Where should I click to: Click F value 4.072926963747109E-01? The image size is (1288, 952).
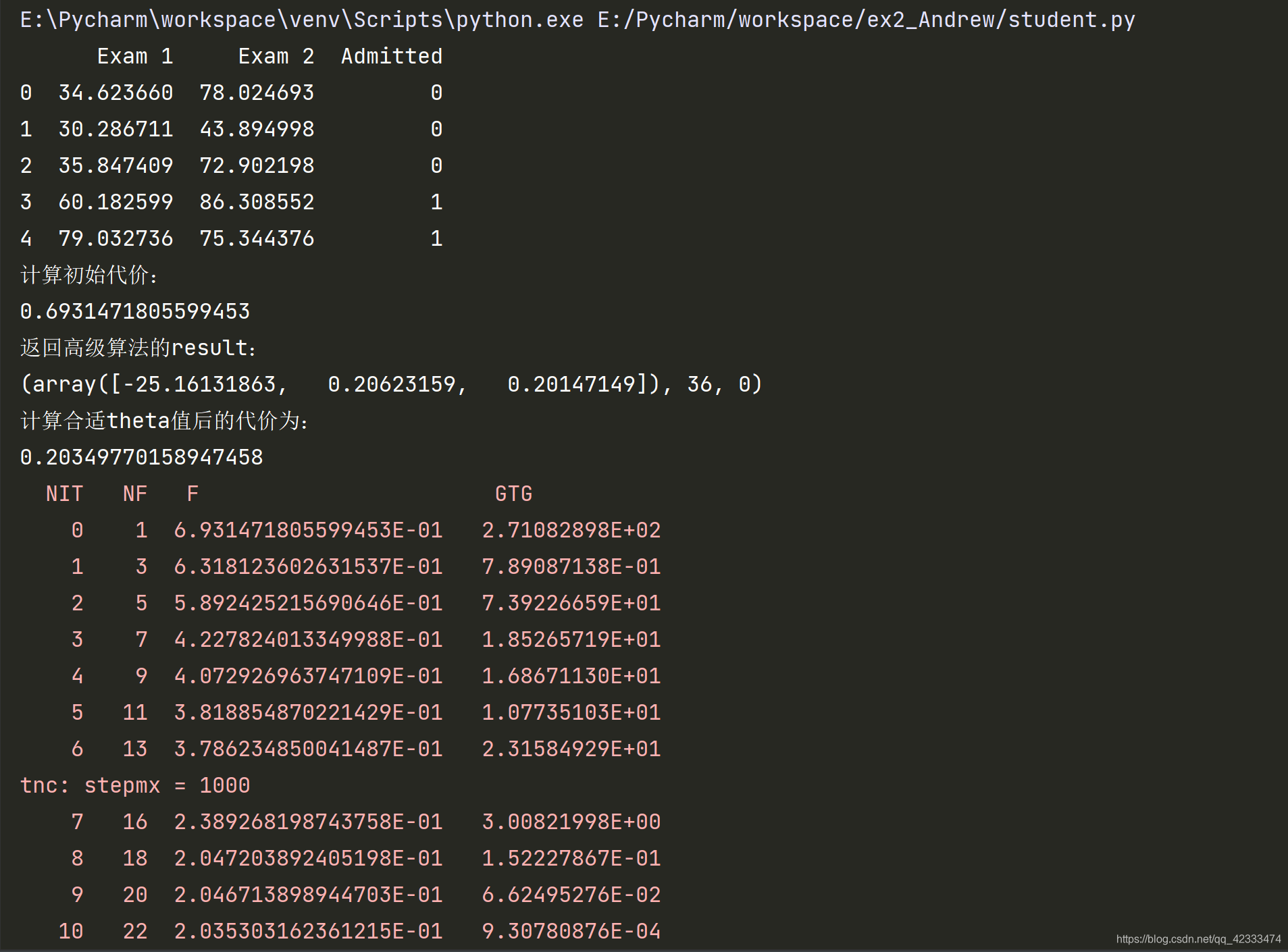point(309,676)
